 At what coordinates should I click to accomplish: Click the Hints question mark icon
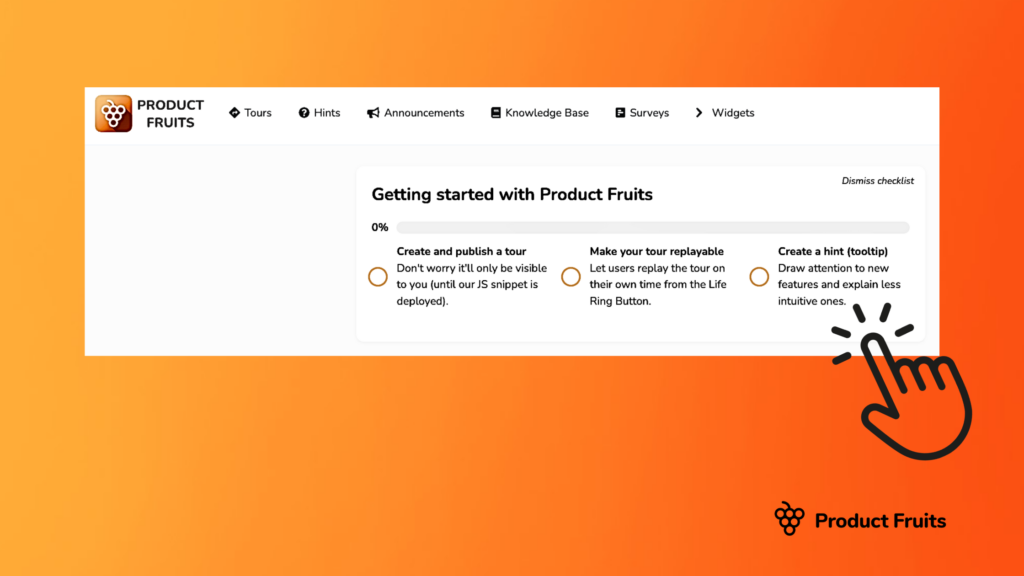(x=302, y=112)
